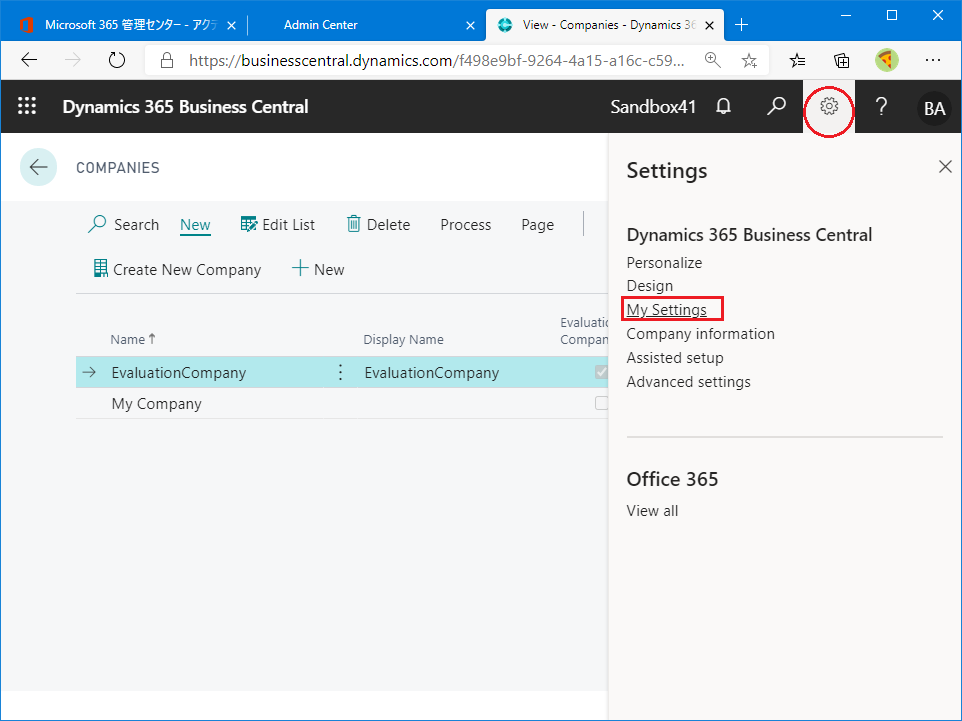962x721 pixels.
Task: Close the Admin Center tab
Action: (x=470, y=25)
